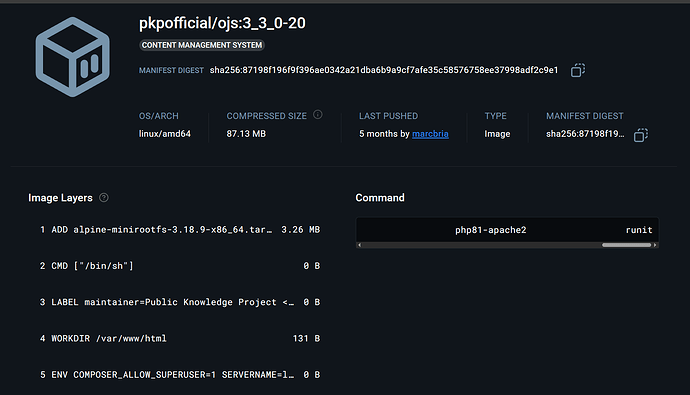Open the Compressed Size info icon
The width and height of the screenshot is (690, 395).
click(x=318, y=115)
